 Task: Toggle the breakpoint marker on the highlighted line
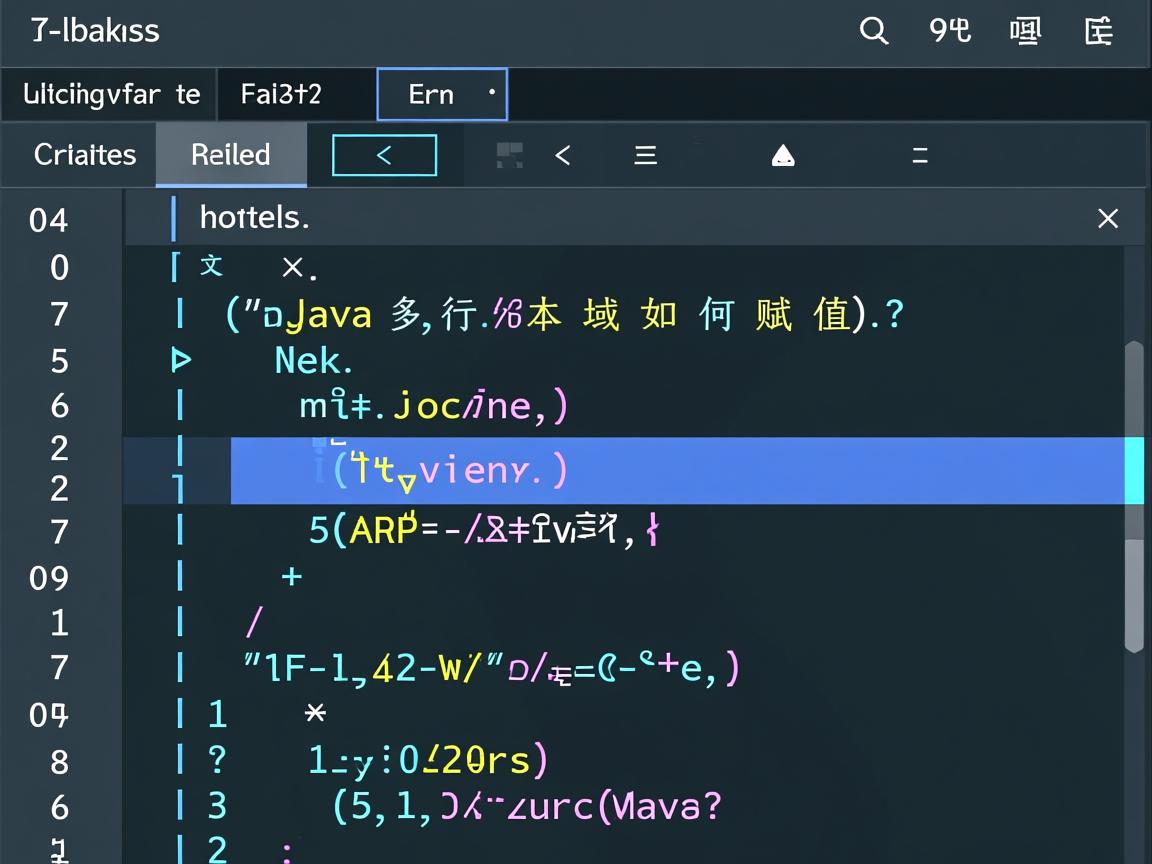(178, 470)
